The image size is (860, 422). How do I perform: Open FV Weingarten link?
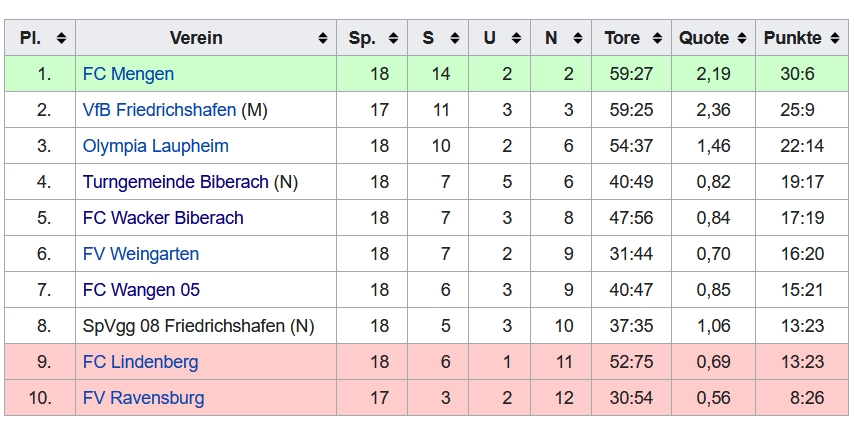click(141, 254)
